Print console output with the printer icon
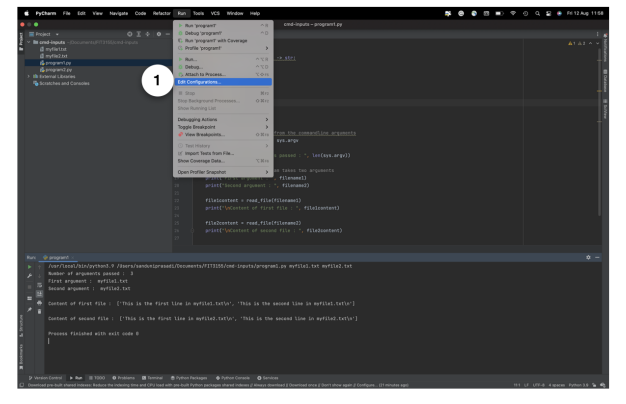626x404 pixels. point(39,303)
